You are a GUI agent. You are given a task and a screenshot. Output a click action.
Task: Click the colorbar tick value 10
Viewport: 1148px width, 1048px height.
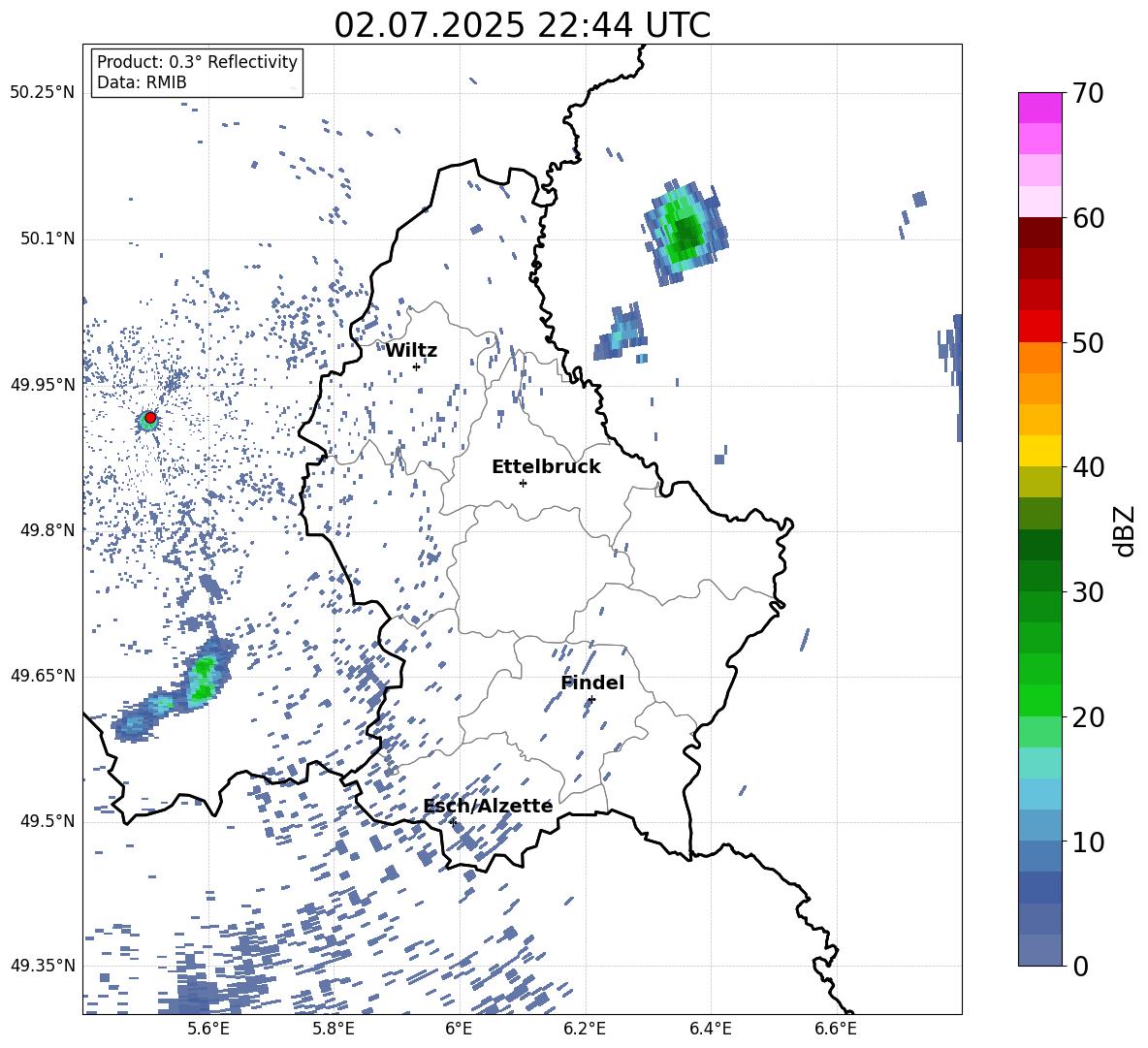point(1088,842)
